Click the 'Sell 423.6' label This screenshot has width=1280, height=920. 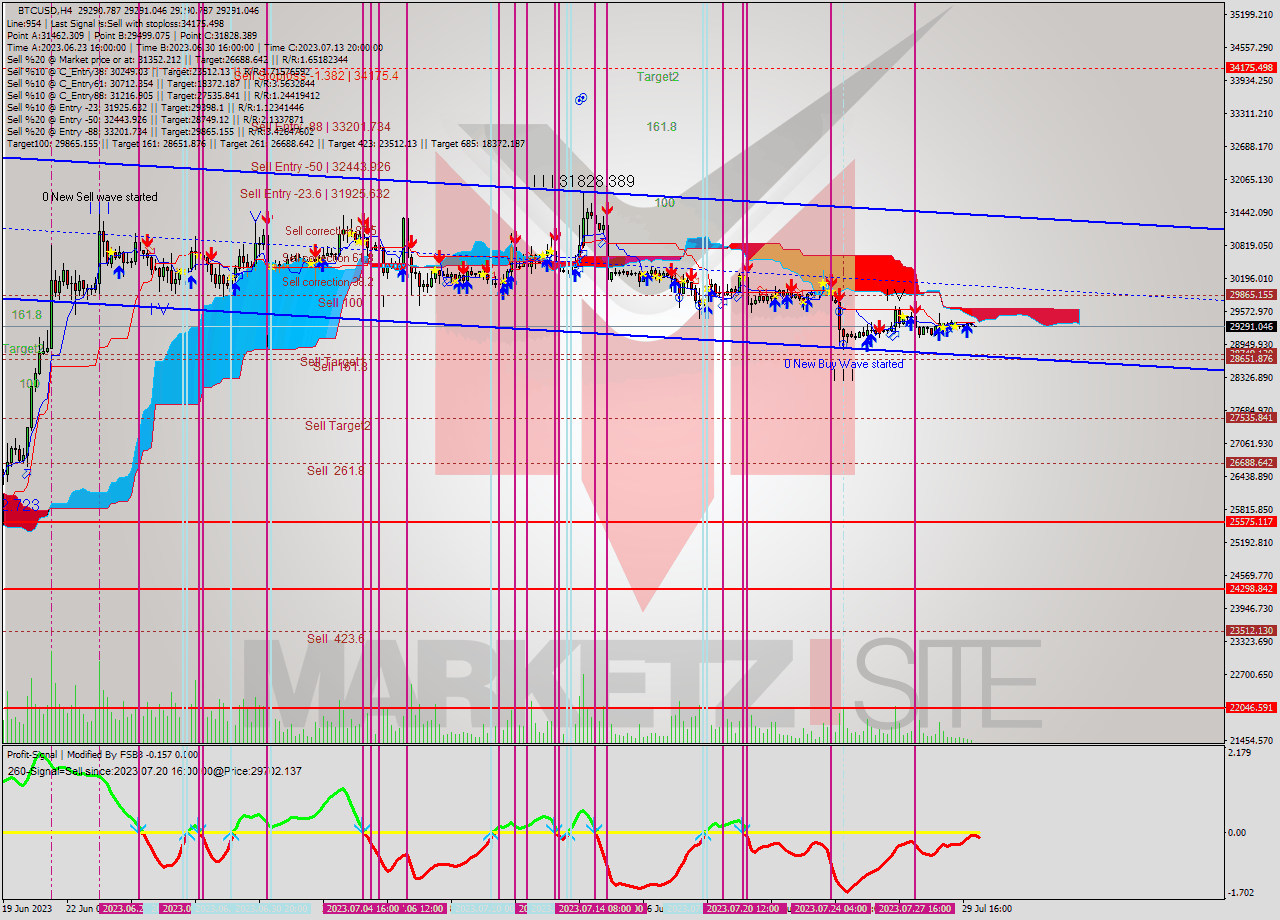(x=336, y=639)
